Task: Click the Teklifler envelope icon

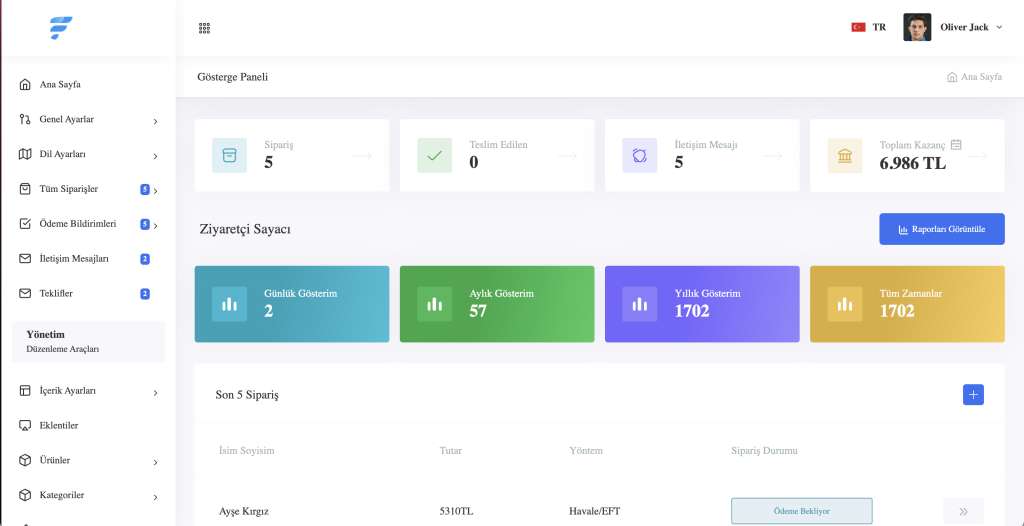Action: click(25, 293)
